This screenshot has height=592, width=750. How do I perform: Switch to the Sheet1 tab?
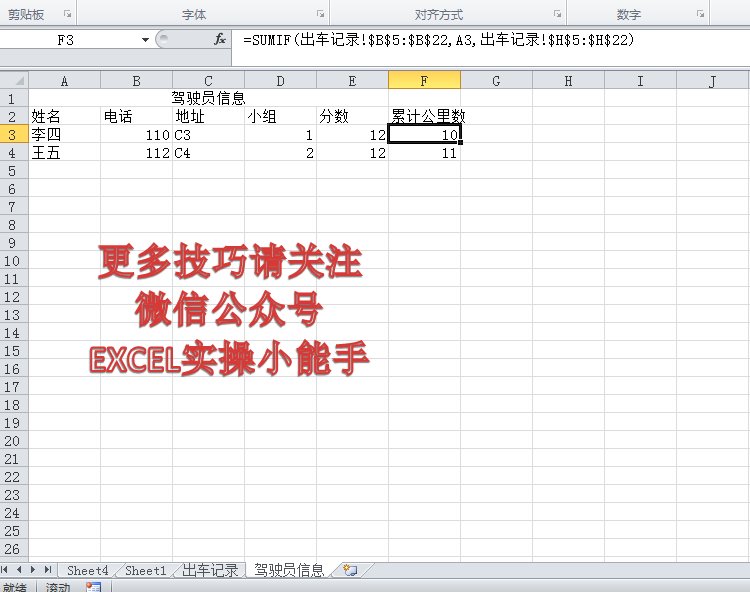tap(145, 570)
